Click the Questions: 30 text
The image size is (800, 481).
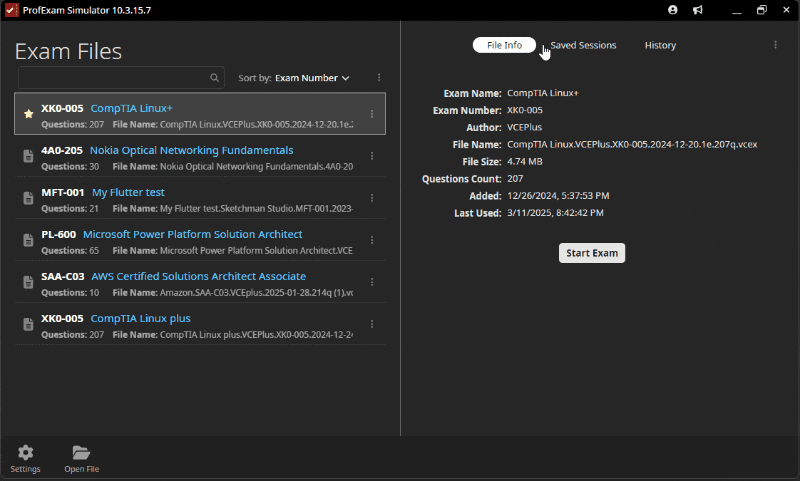(x=70, y=166)
